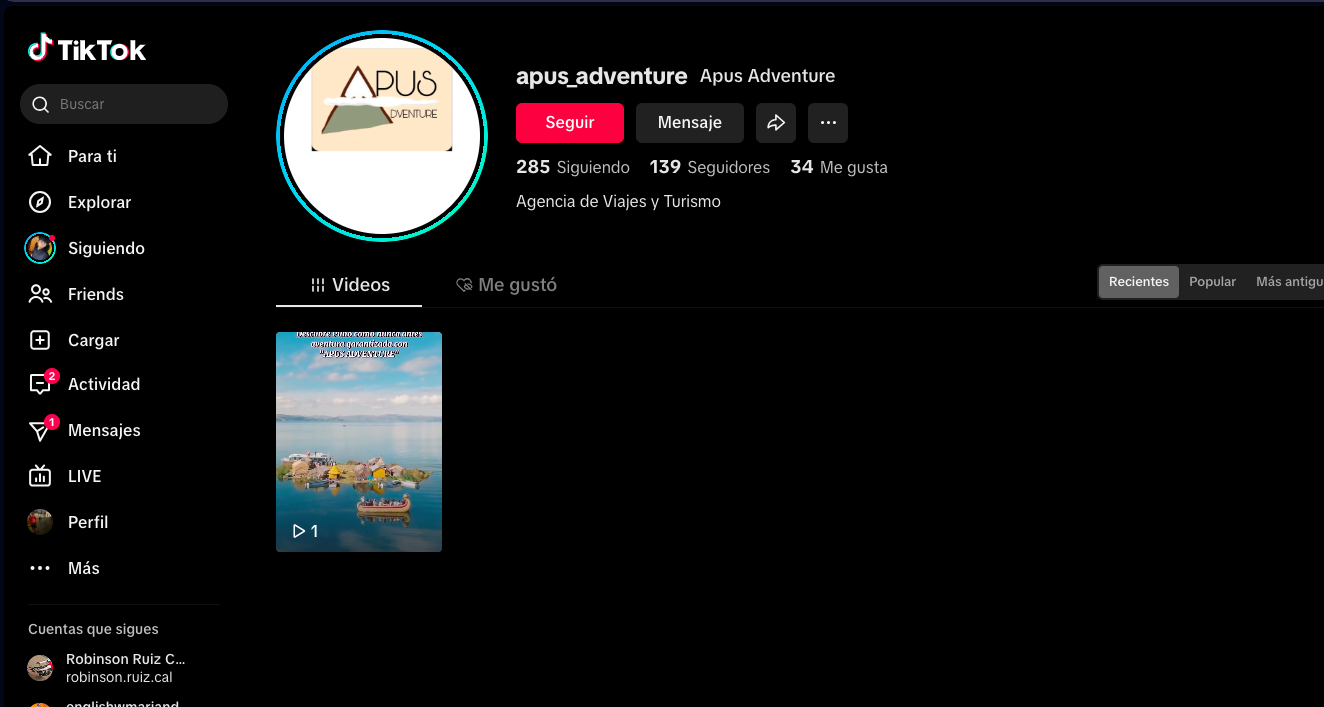
Task: Send a Mensaje to apus_adventure
Action: coord(690,123)
